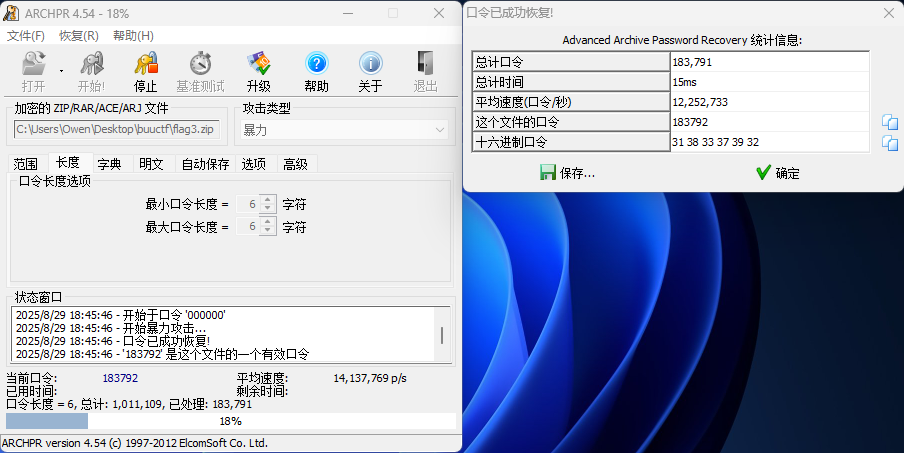This screenshot has width=904, height=453.
Task: Open the 帮助(H) menu in menu bar
Action: (133, 36)
